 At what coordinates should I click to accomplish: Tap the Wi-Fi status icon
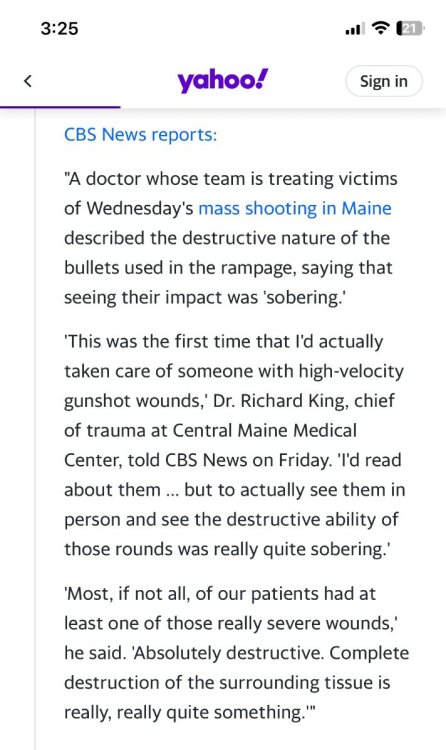(381, 29)
